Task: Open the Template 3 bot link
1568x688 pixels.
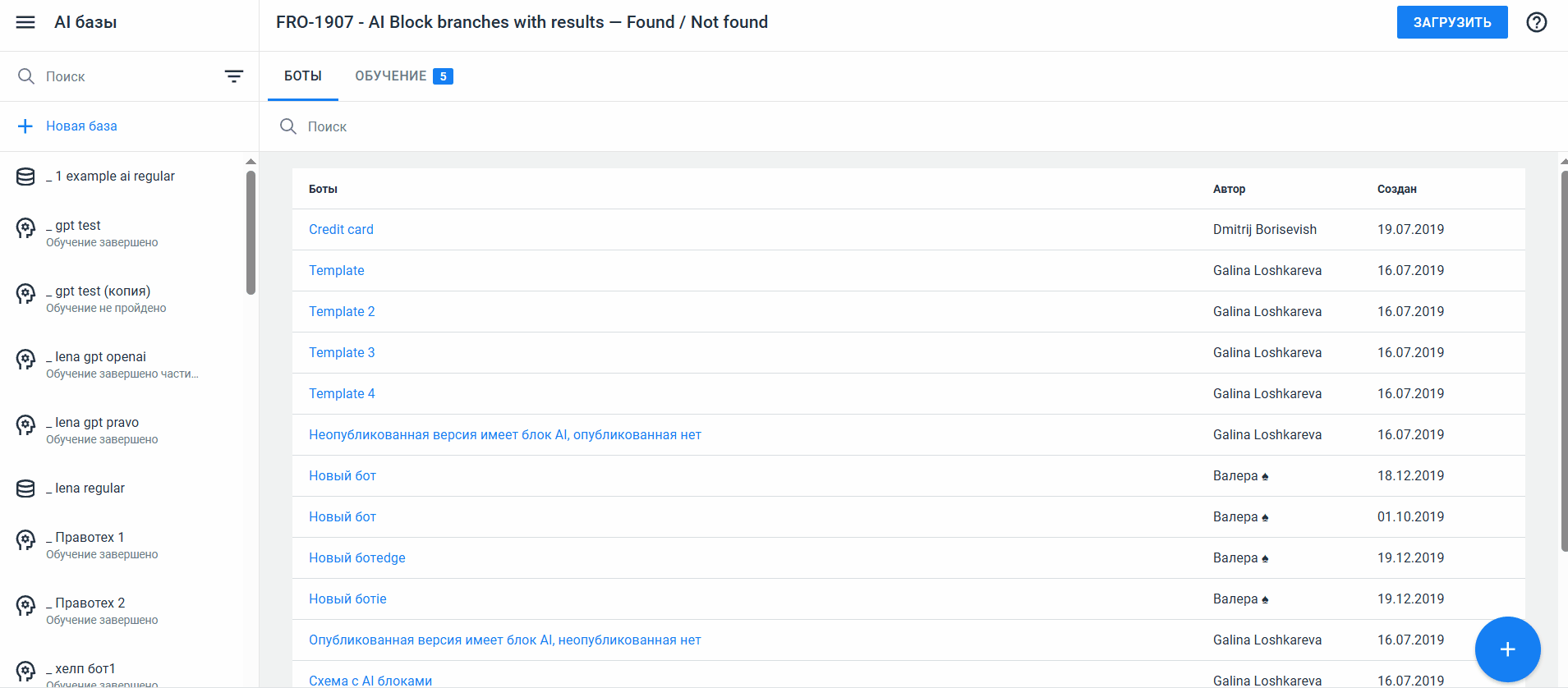Action: (x=342, y=353)
